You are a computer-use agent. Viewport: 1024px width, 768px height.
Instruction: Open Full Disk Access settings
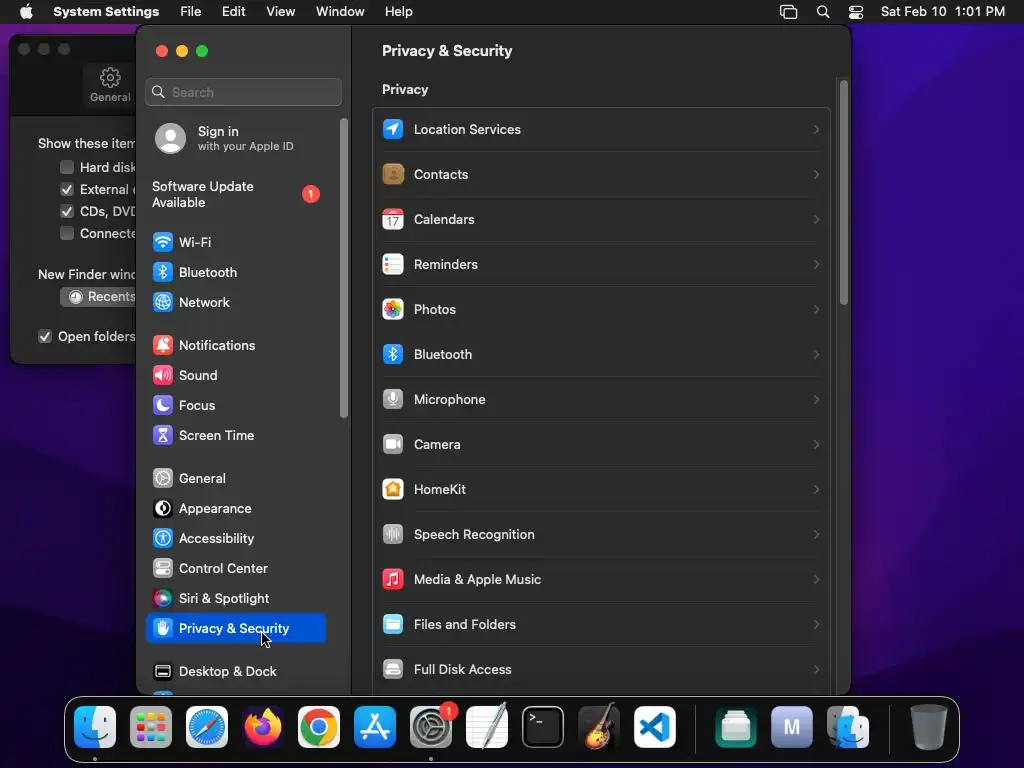pyautogui.click(x=601, y=670)
